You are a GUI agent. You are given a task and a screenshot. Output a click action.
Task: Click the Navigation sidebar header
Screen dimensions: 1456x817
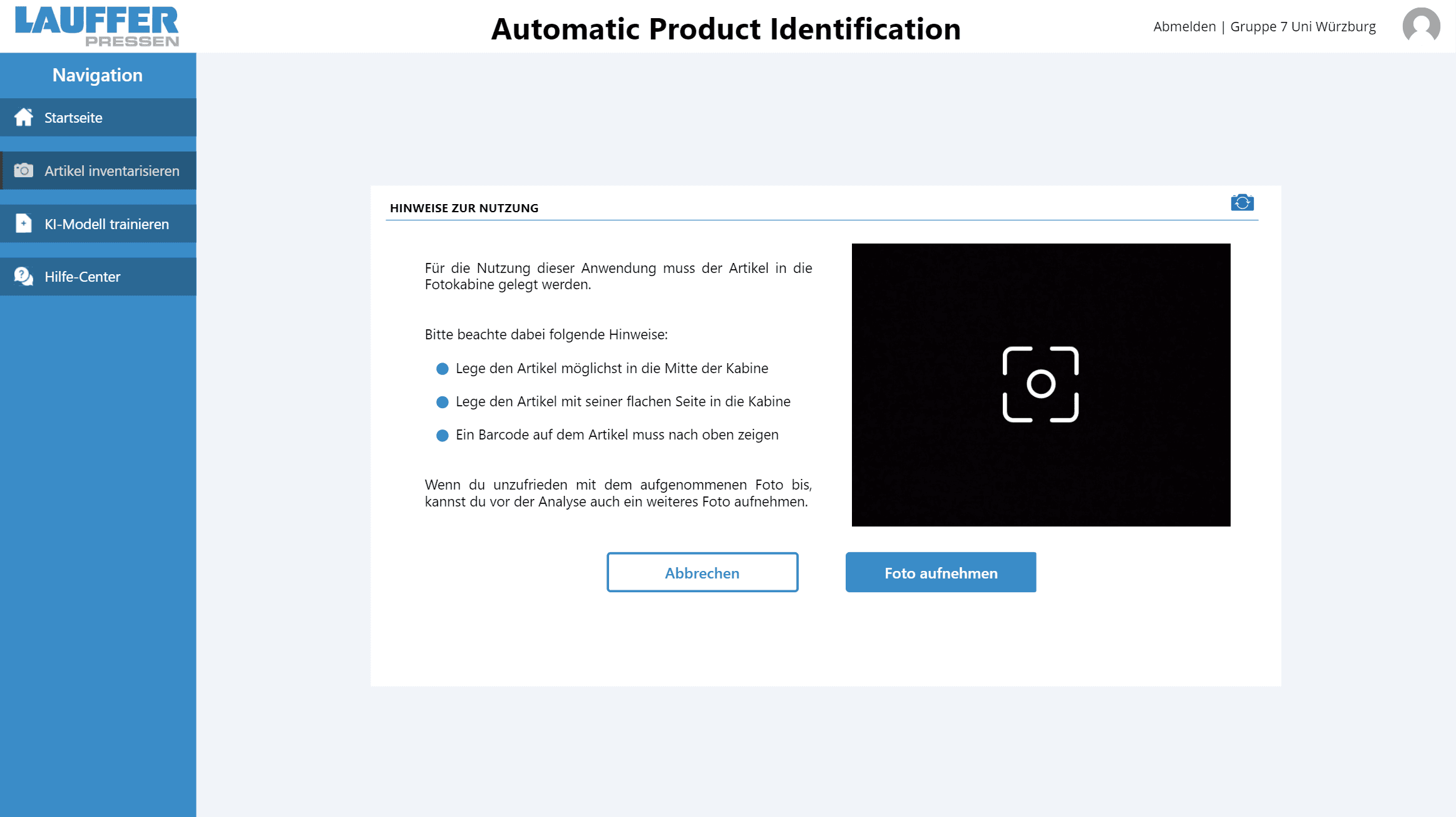click(x=98, y=75)
